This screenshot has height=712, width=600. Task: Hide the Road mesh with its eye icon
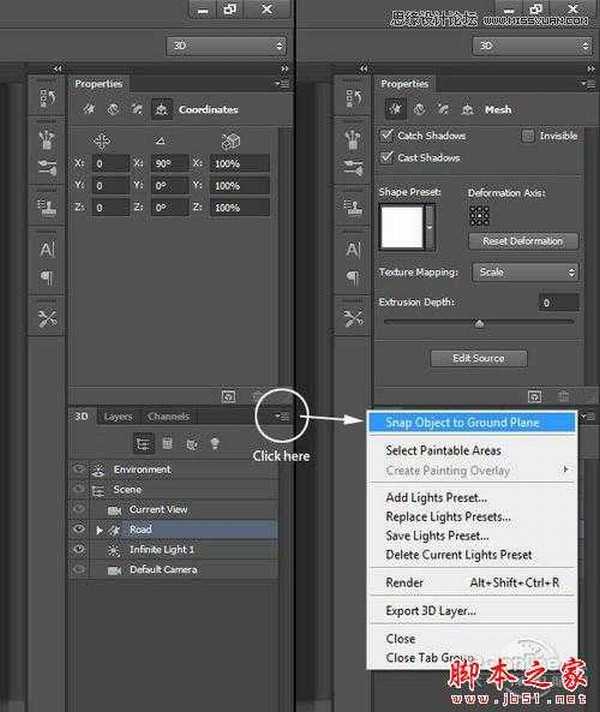coord(79,529)
